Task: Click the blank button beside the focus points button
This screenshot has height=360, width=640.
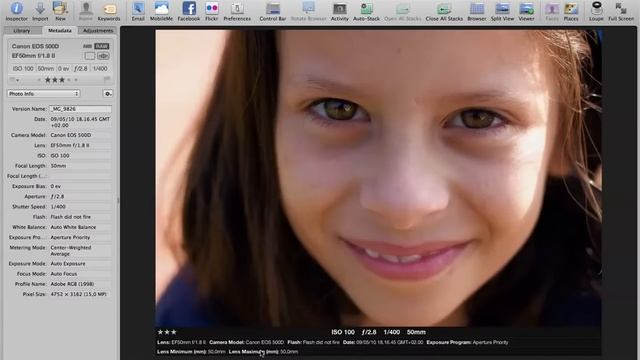Action: (x=90, y=56)
